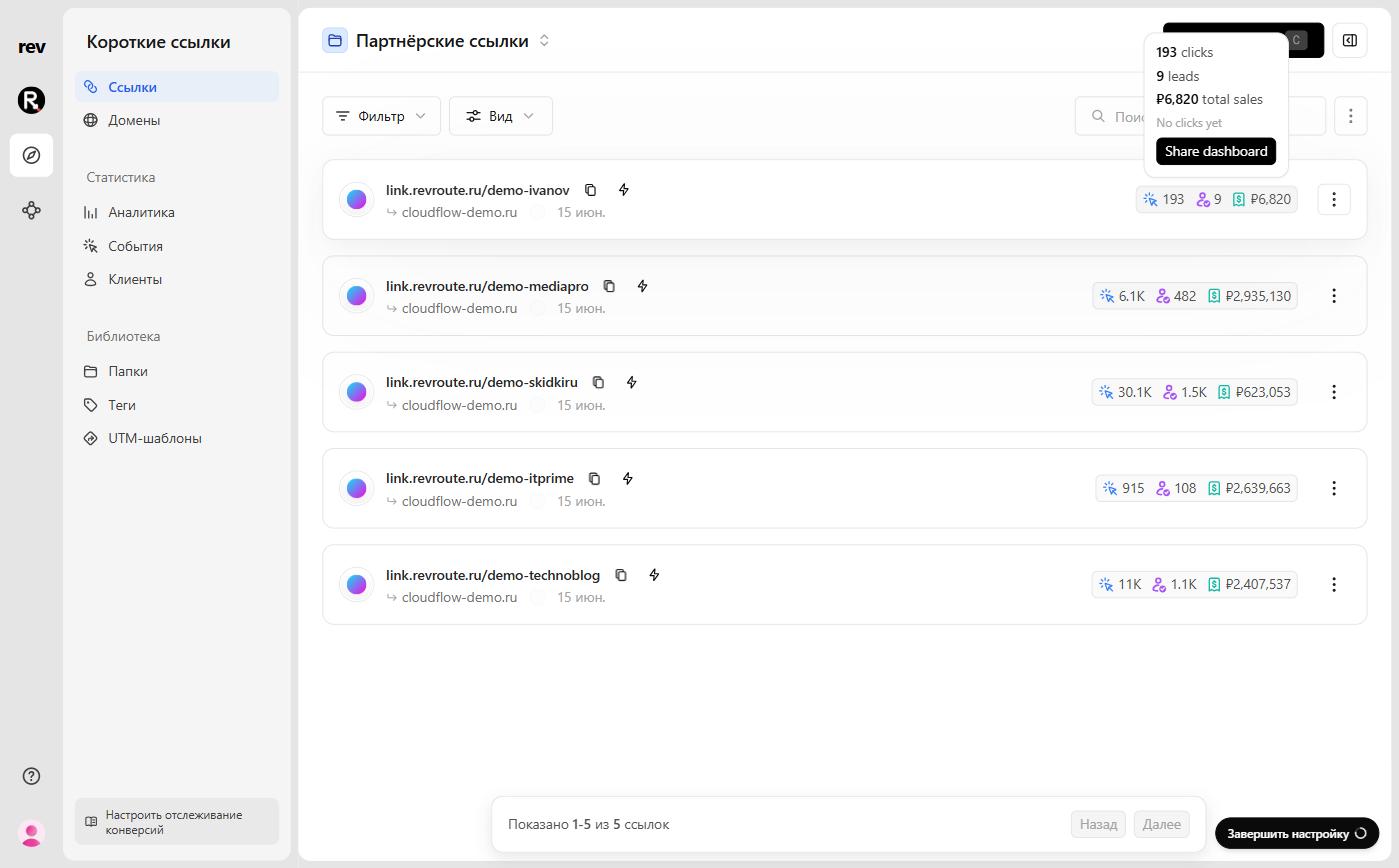
Task: Open the three-dot menu for demo-technoblog
Action: [x=1333, y=584]
